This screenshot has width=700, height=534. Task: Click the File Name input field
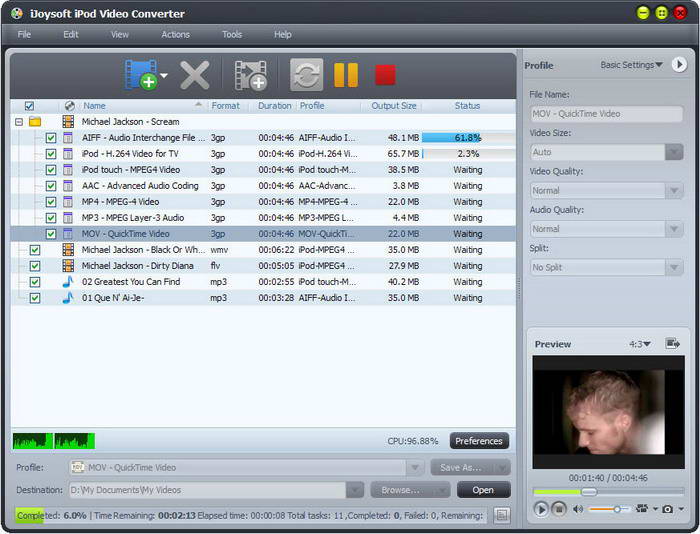pos(607,114)
